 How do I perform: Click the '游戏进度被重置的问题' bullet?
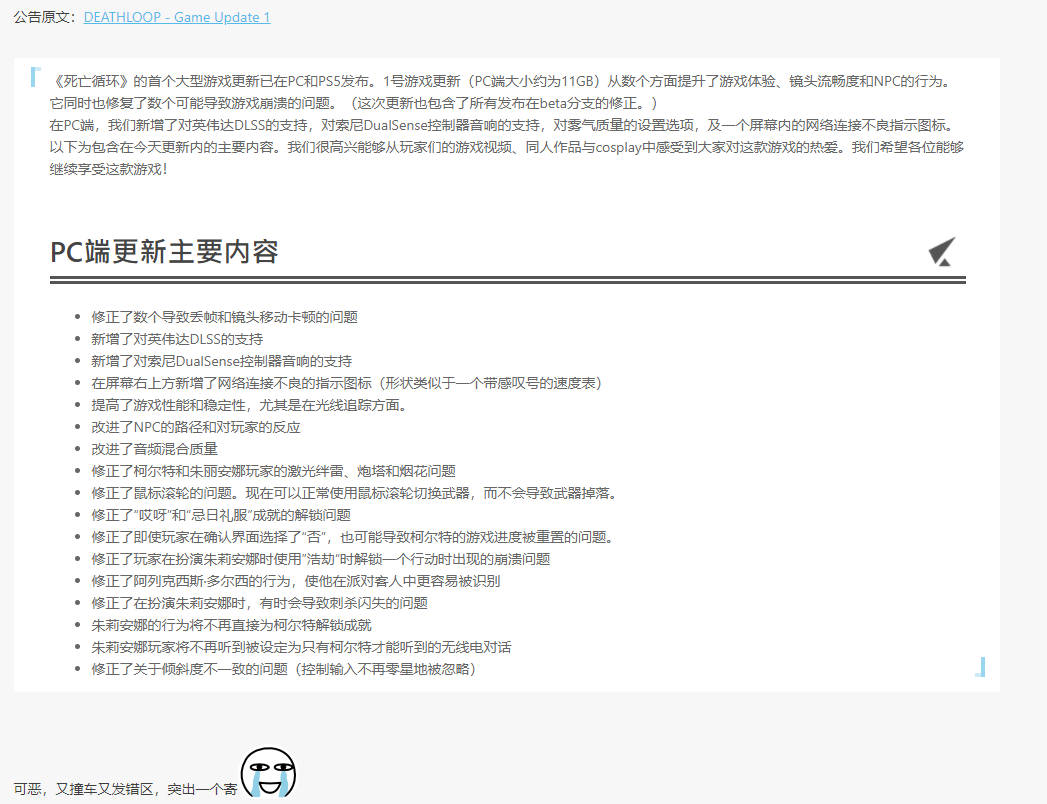point(353,538)
